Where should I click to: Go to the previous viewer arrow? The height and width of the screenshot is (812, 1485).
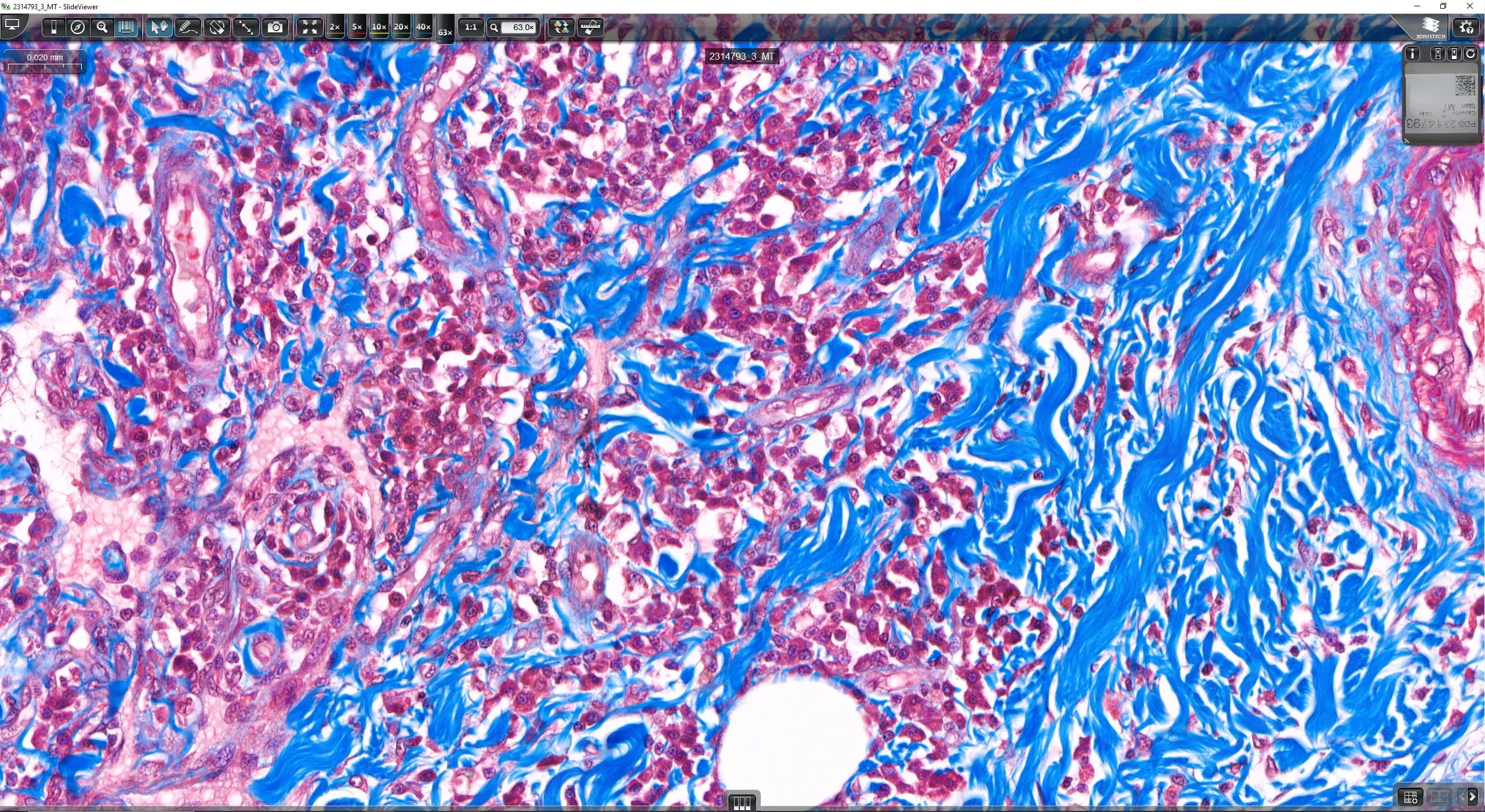pyautogui.click(x=1461, y=797)
